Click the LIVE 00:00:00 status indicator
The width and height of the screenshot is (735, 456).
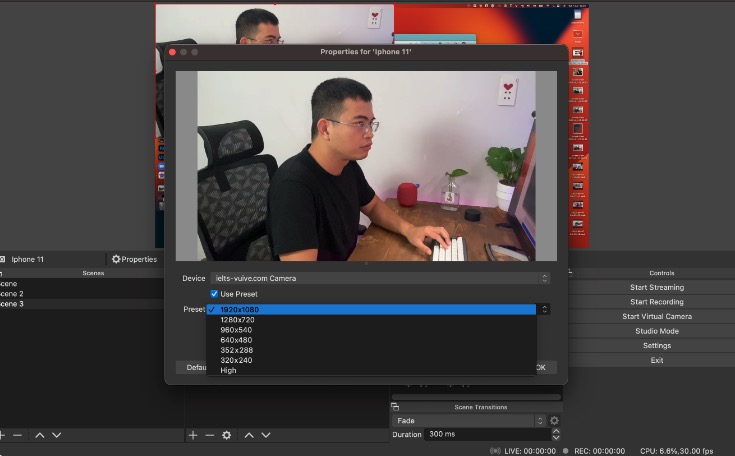(523, 451)
